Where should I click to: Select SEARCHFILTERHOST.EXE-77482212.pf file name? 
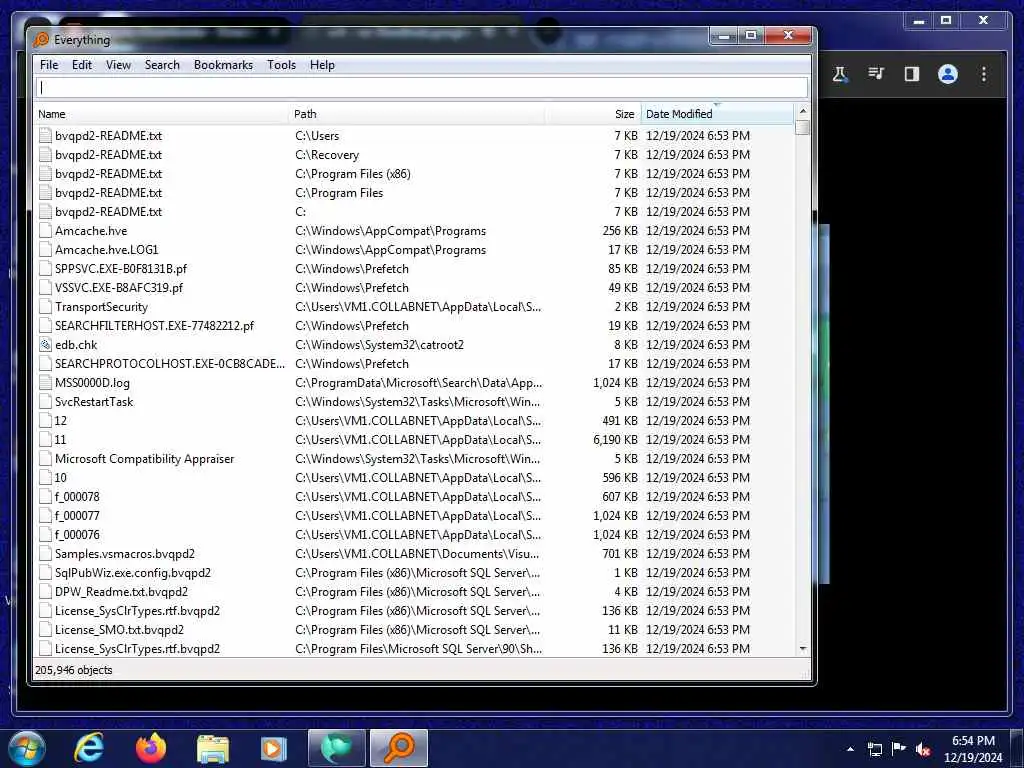(x=154, y=326)
